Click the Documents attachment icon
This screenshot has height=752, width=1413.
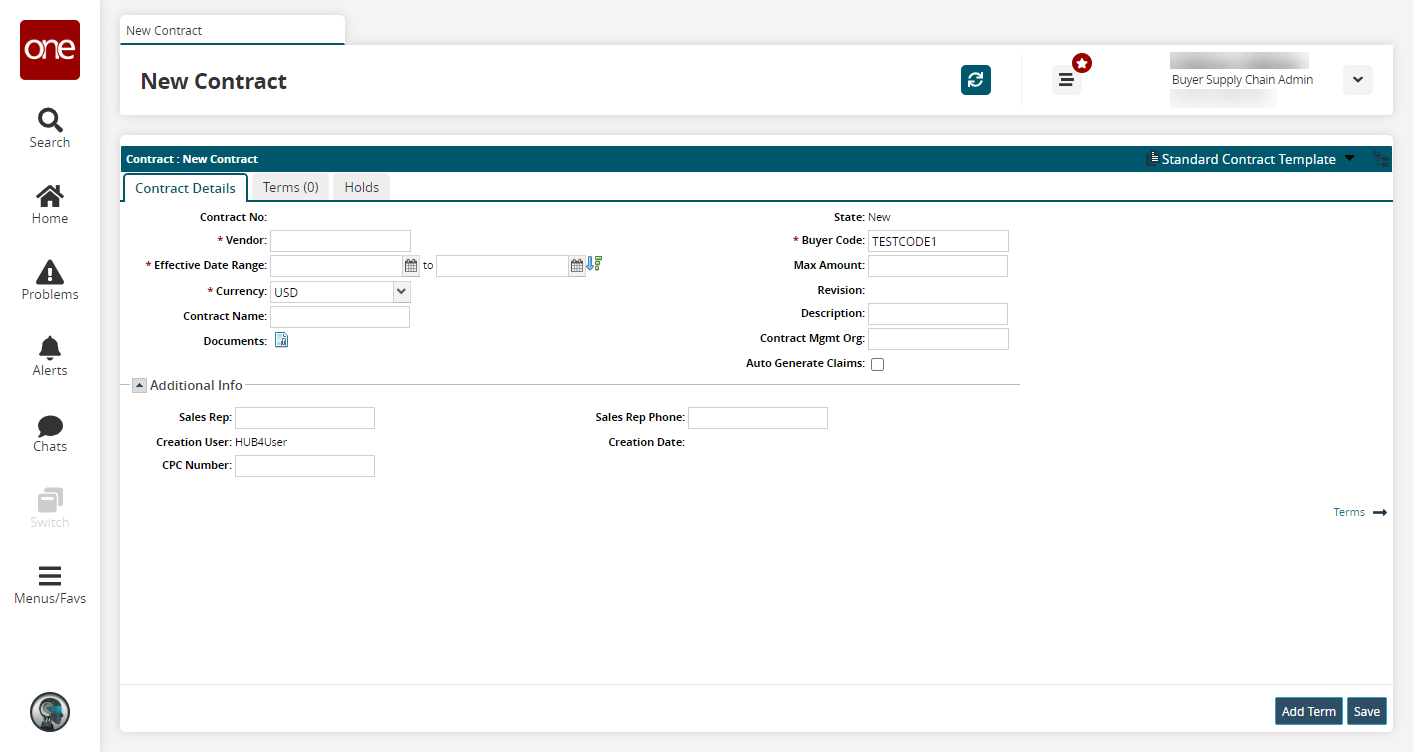coord(281,341)
